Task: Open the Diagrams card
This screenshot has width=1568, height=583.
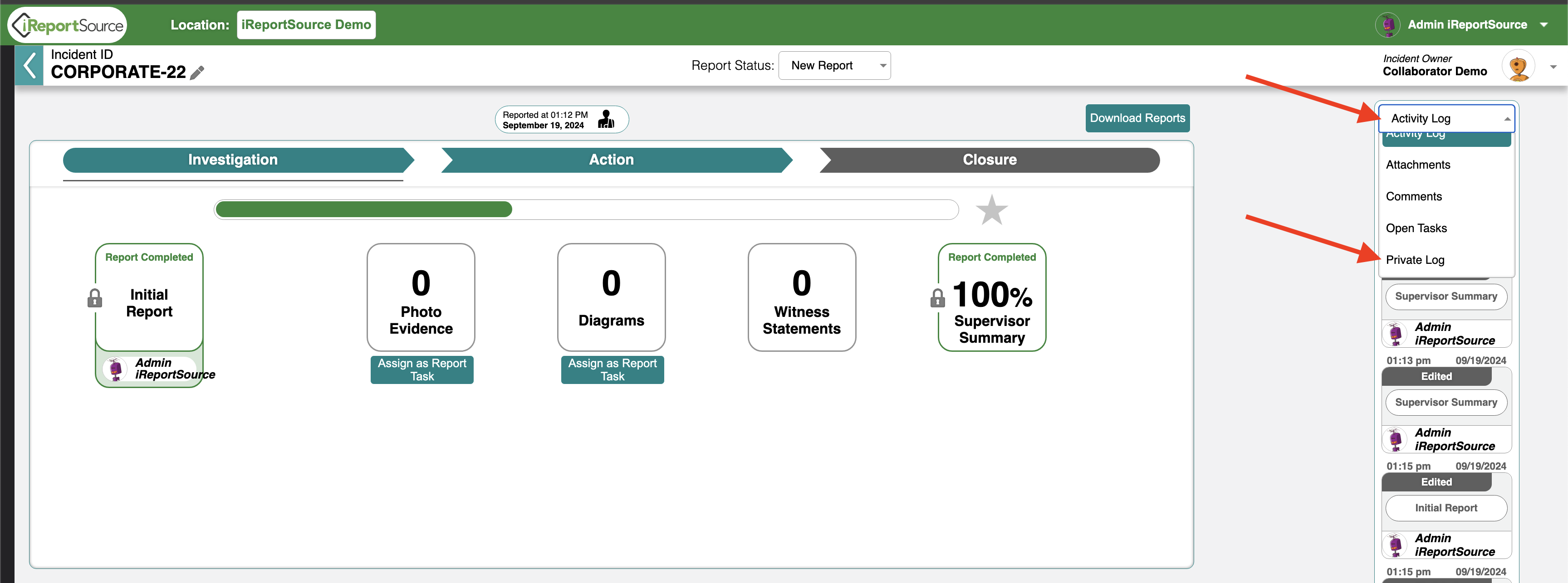Action: [611, 297]
